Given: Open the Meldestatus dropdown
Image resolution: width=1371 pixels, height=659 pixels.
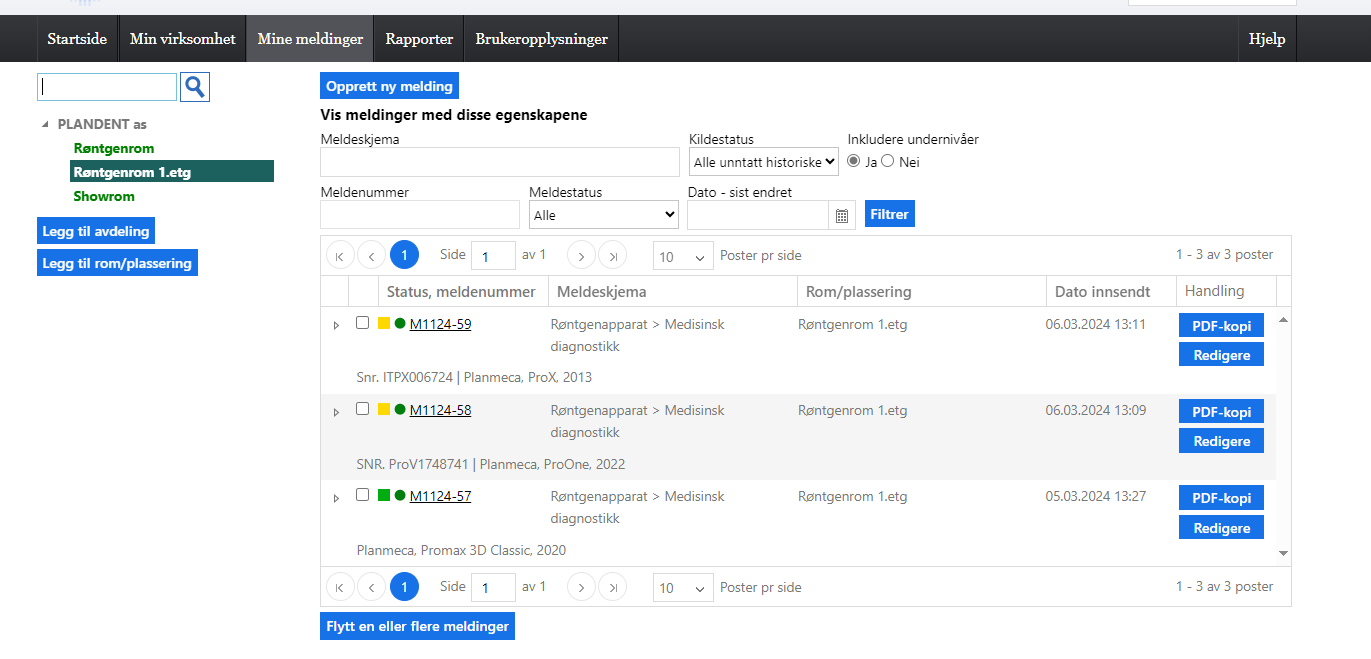Looking at the screenshot, I should pos(604,215).
